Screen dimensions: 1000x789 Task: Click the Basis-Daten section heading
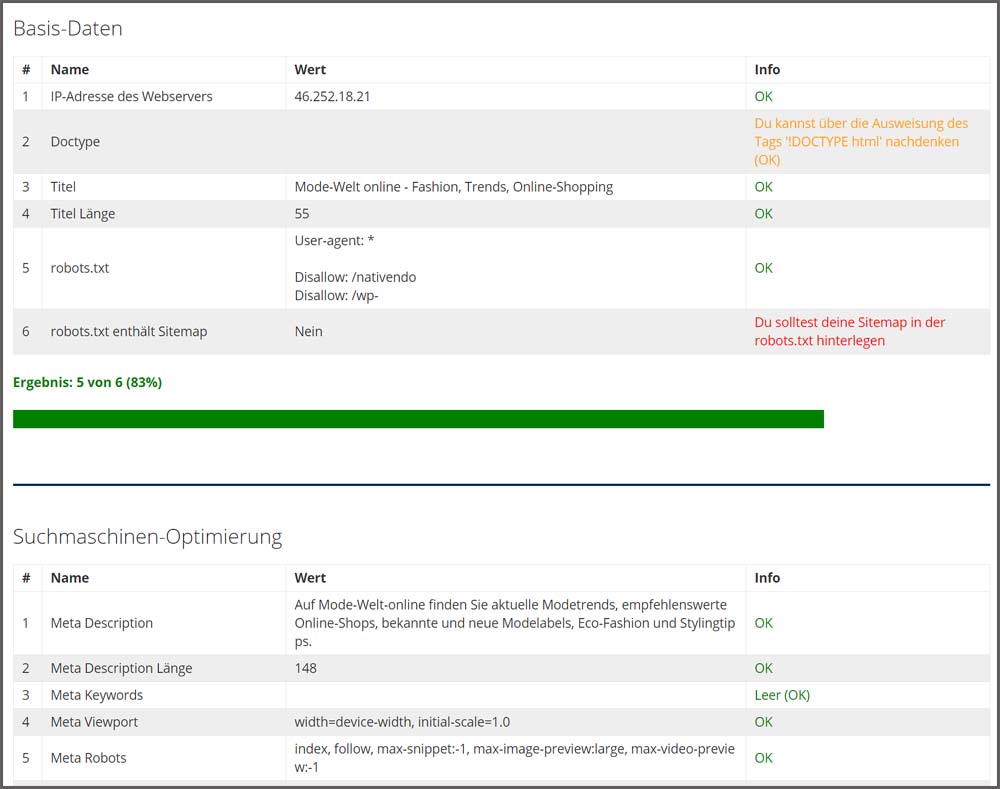coord(68,29)
